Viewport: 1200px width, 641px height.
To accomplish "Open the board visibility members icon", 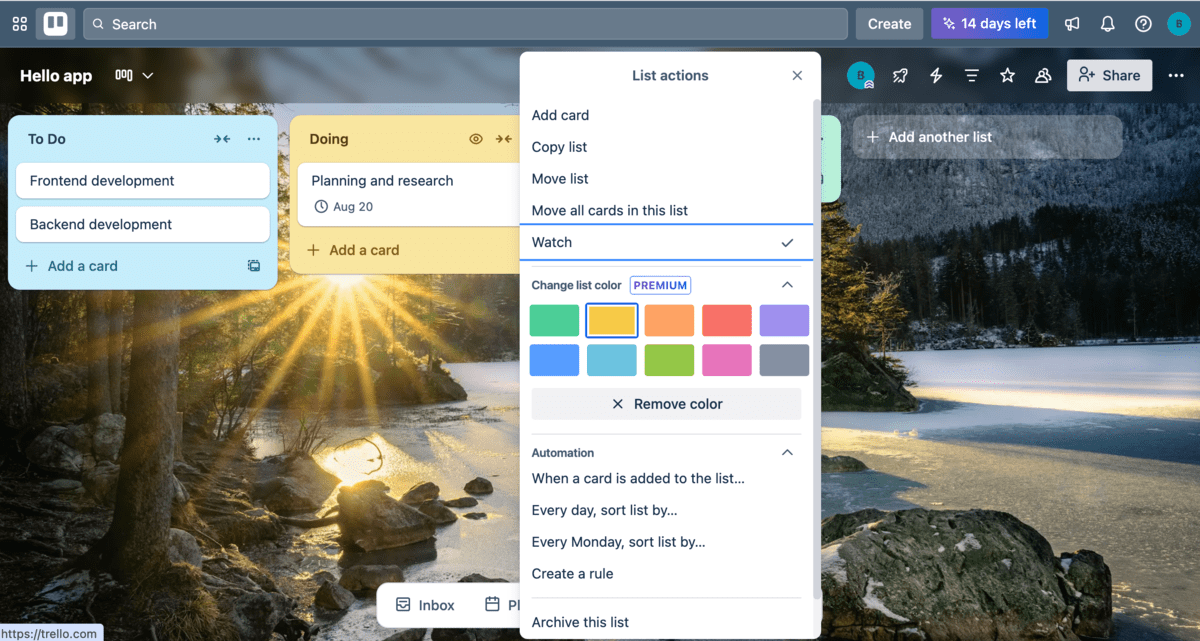I will [x=1043, y=75].
